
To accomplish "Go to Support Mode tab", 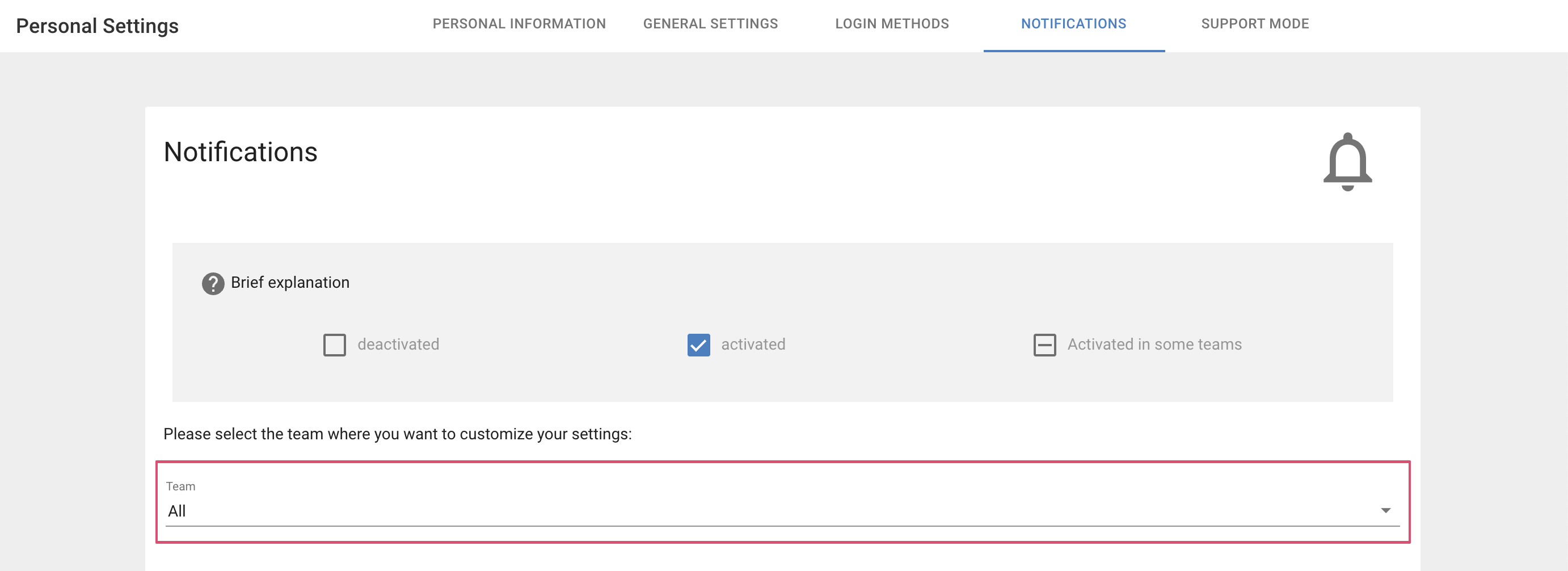I will point(1255,24).
